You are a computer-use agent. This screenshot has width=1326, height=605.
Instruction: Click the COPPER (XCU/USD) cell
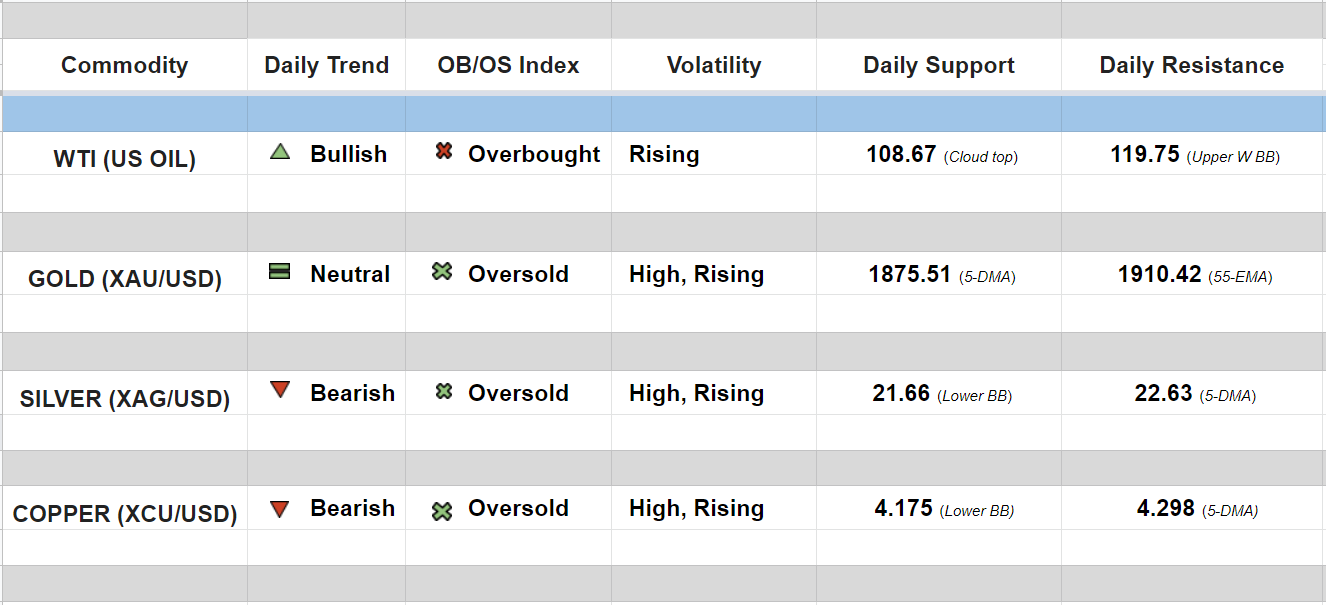pyautogui.click(x=124, y=514)
